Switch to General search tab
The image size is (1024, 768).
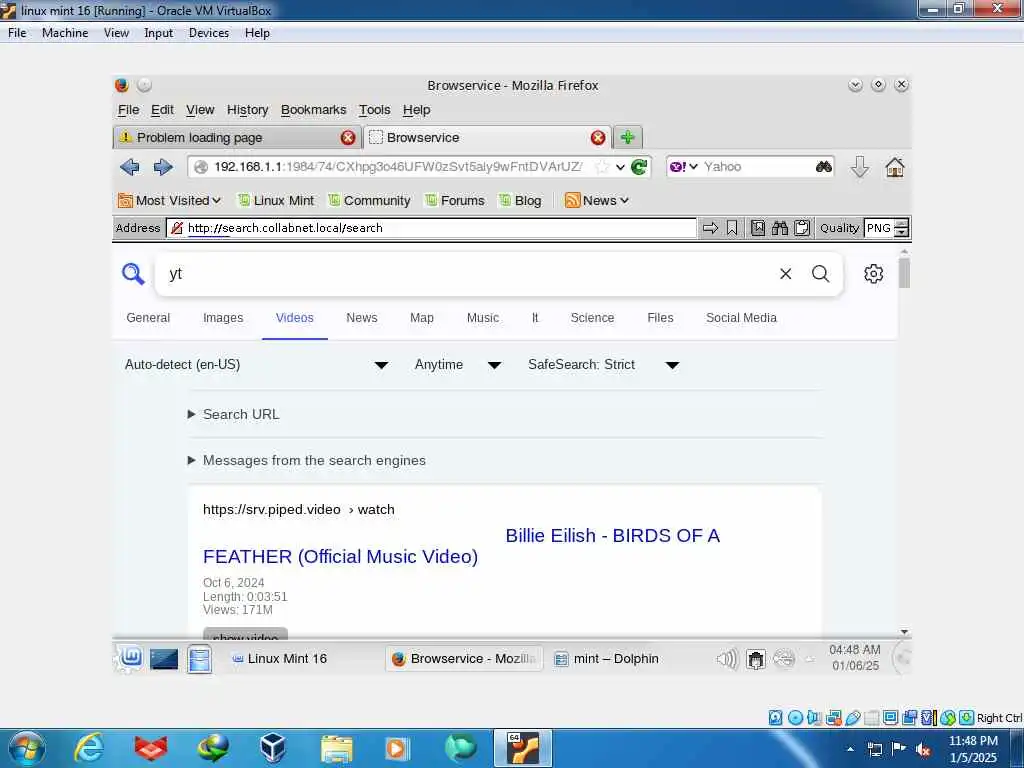(x=148, y=318)
